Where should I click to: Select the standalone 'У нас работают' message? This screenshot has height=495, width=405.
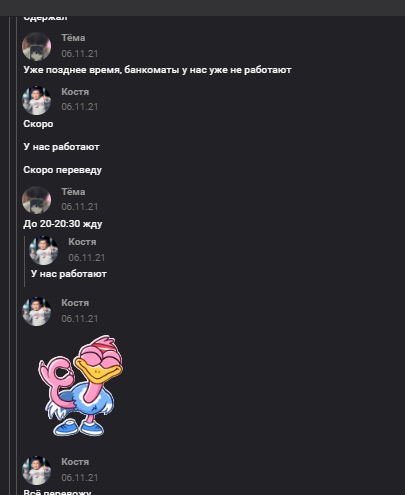point(61,147)
